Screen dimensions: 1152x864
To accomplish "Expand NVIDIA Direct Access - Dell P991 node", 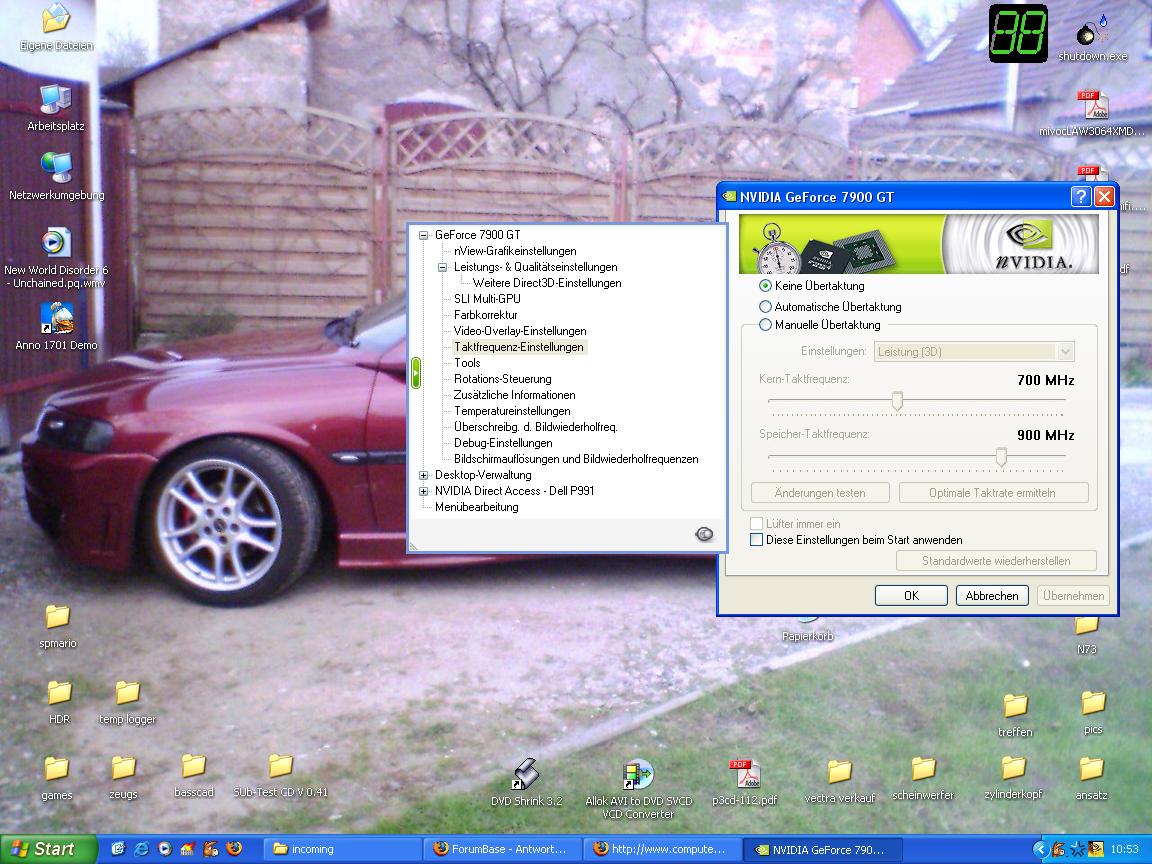I will point(423,492).
